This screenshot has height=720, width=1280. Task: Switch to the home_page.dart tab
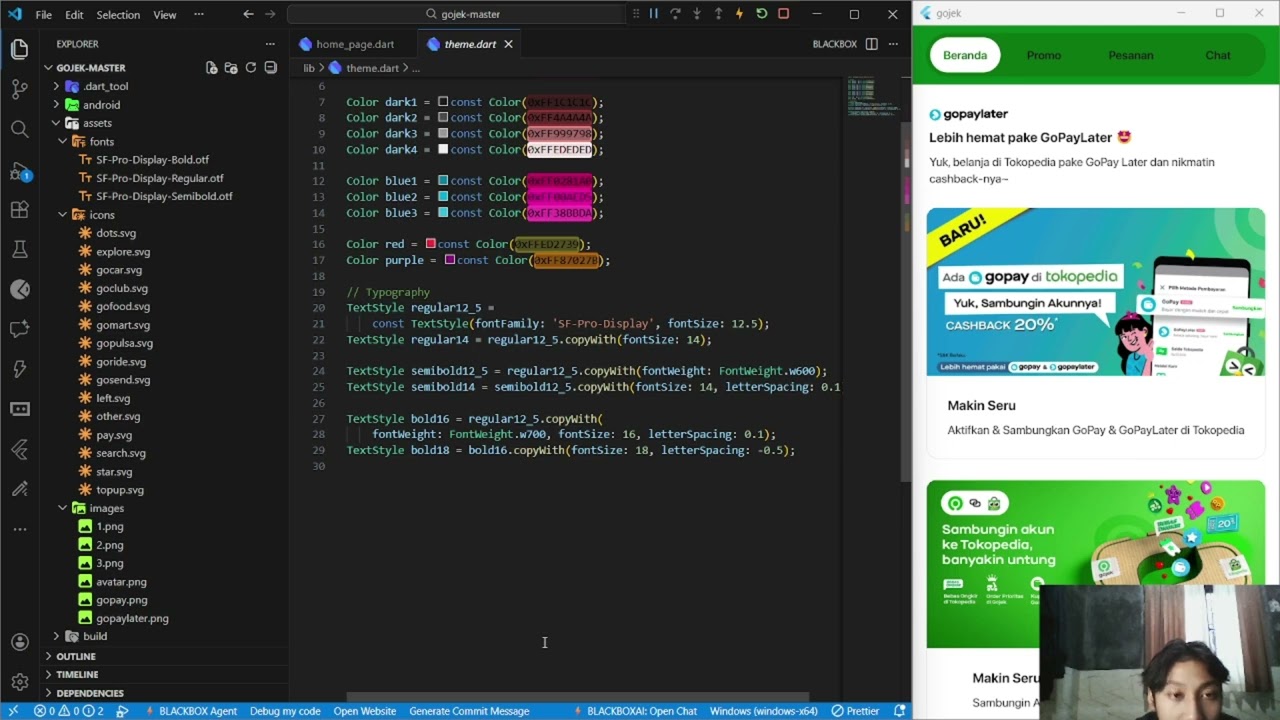[x=355, y=44]
